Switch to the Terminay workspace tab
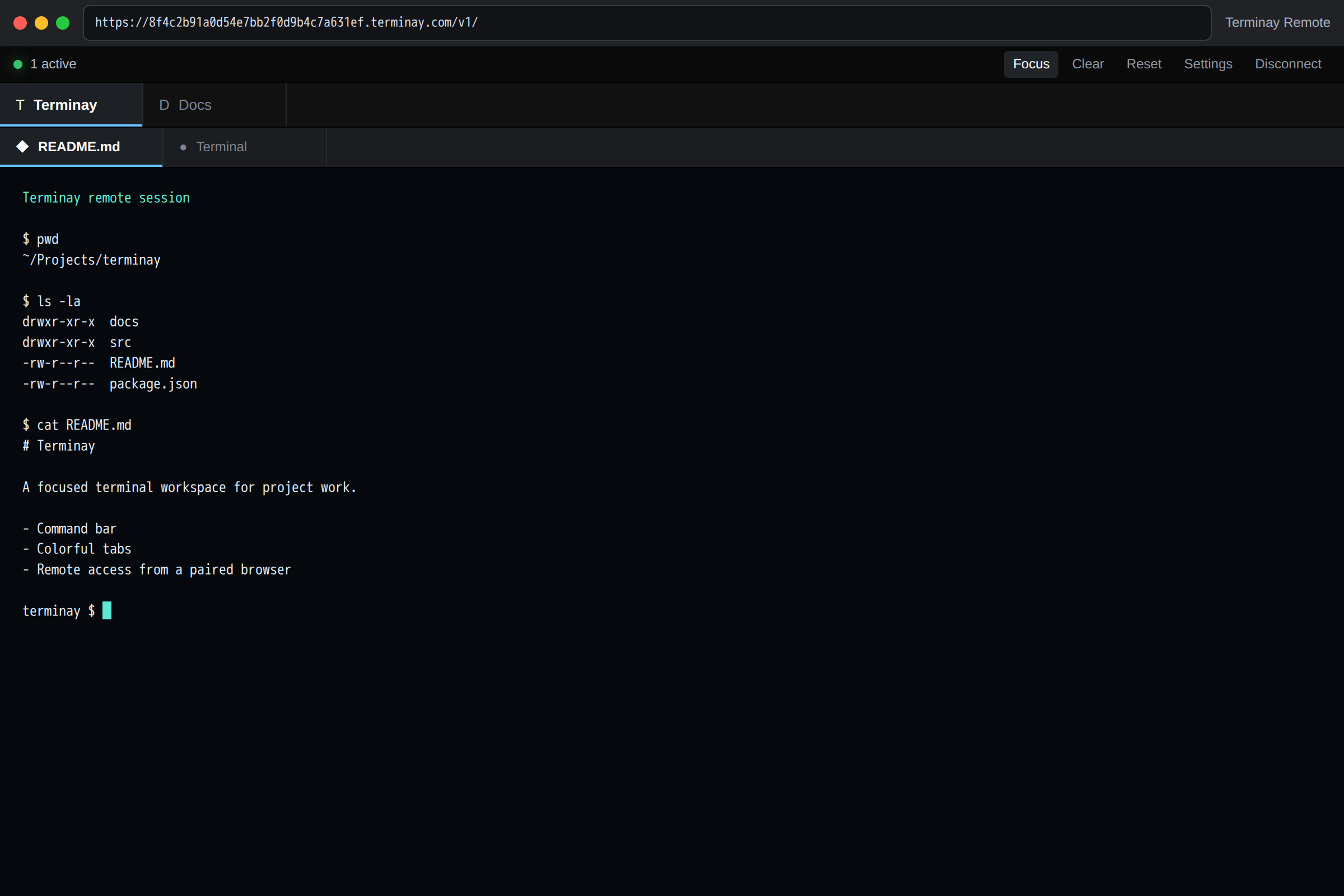Screen dimensions: 1344x896 pos(71,105)
